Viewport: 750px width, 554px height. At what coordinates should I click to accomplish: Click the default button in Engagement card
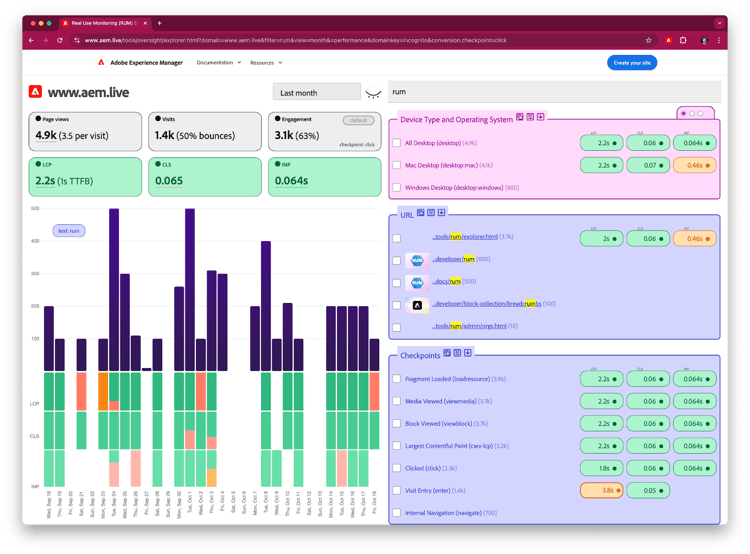358,120
